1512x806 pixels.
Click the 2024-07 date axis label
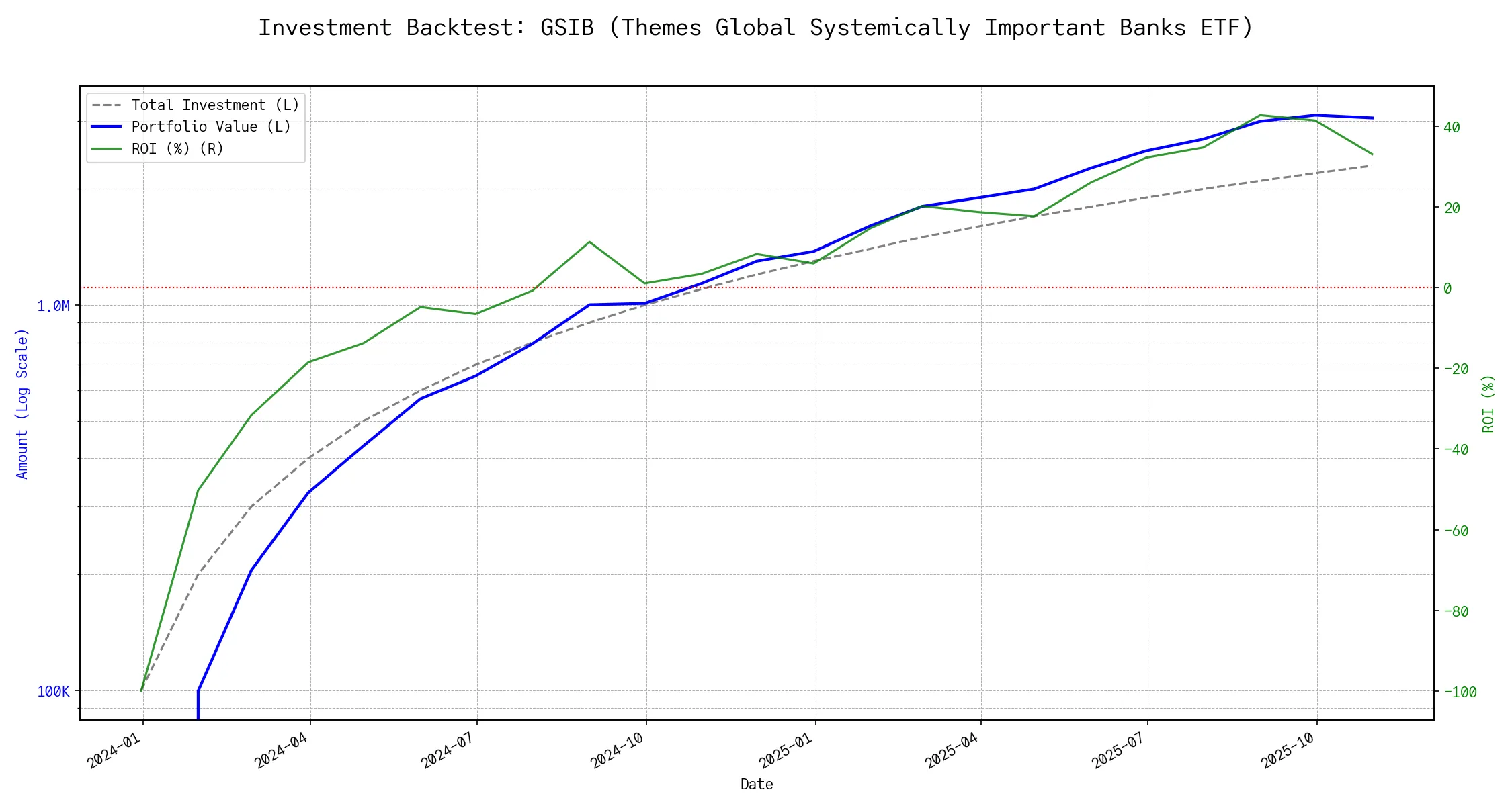pyautogui.click(x=448, y=750)
